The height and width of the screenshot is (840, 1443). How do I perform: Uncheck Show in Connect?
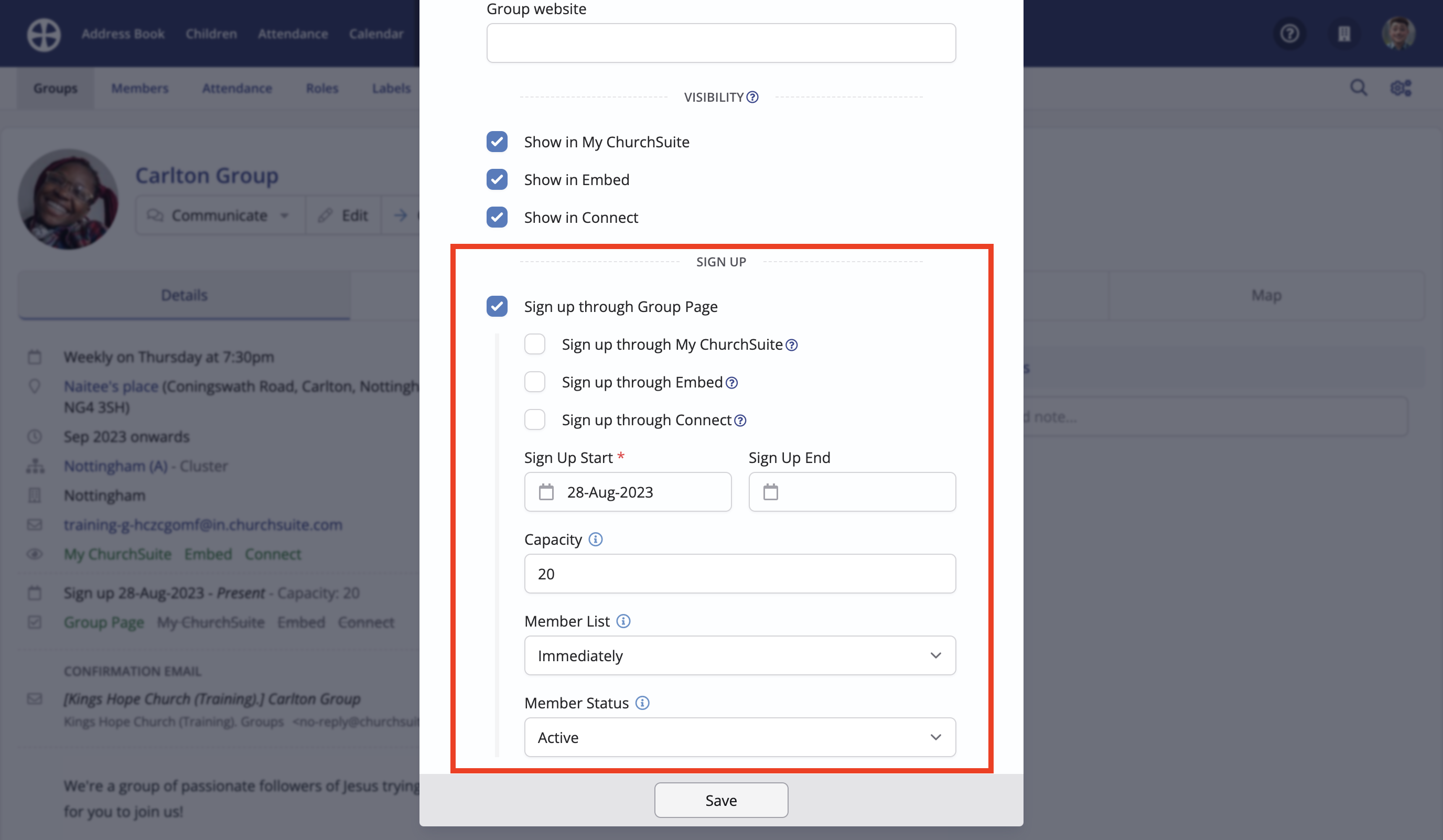coord(497,218)
